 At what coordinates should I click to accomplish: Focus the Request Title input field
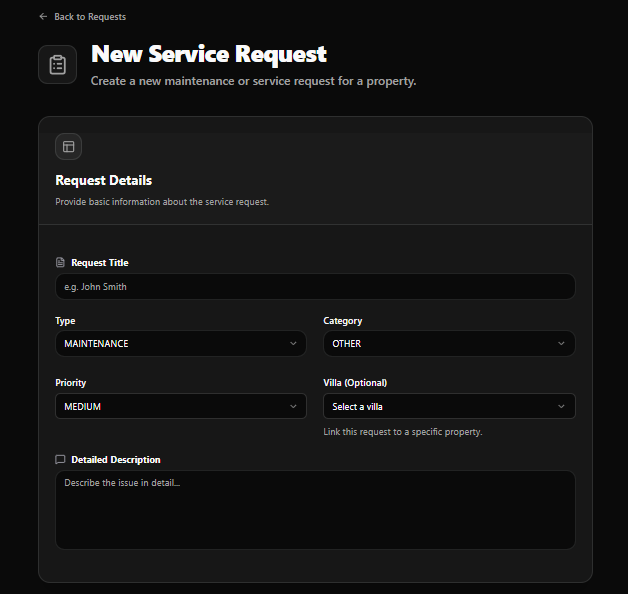315,286
